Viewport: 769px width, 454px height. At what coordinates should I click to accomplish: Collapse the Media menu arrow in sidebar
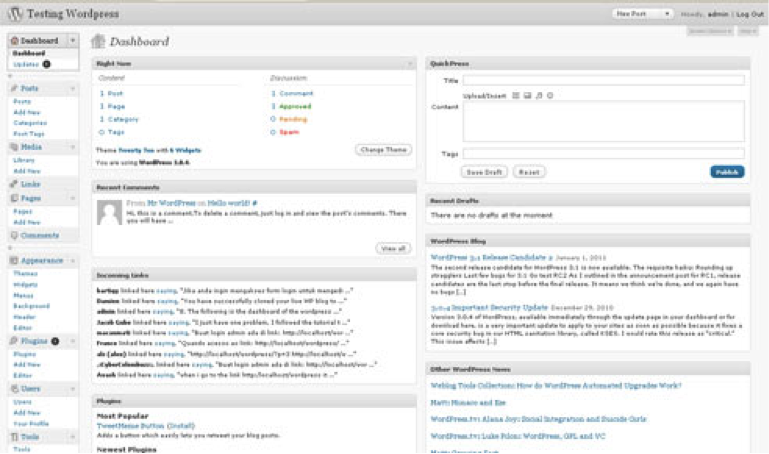[73, 147]
